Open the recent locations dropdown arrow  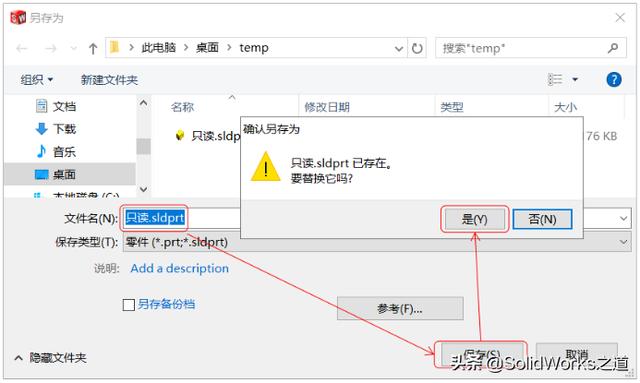[x=73, y=49]
